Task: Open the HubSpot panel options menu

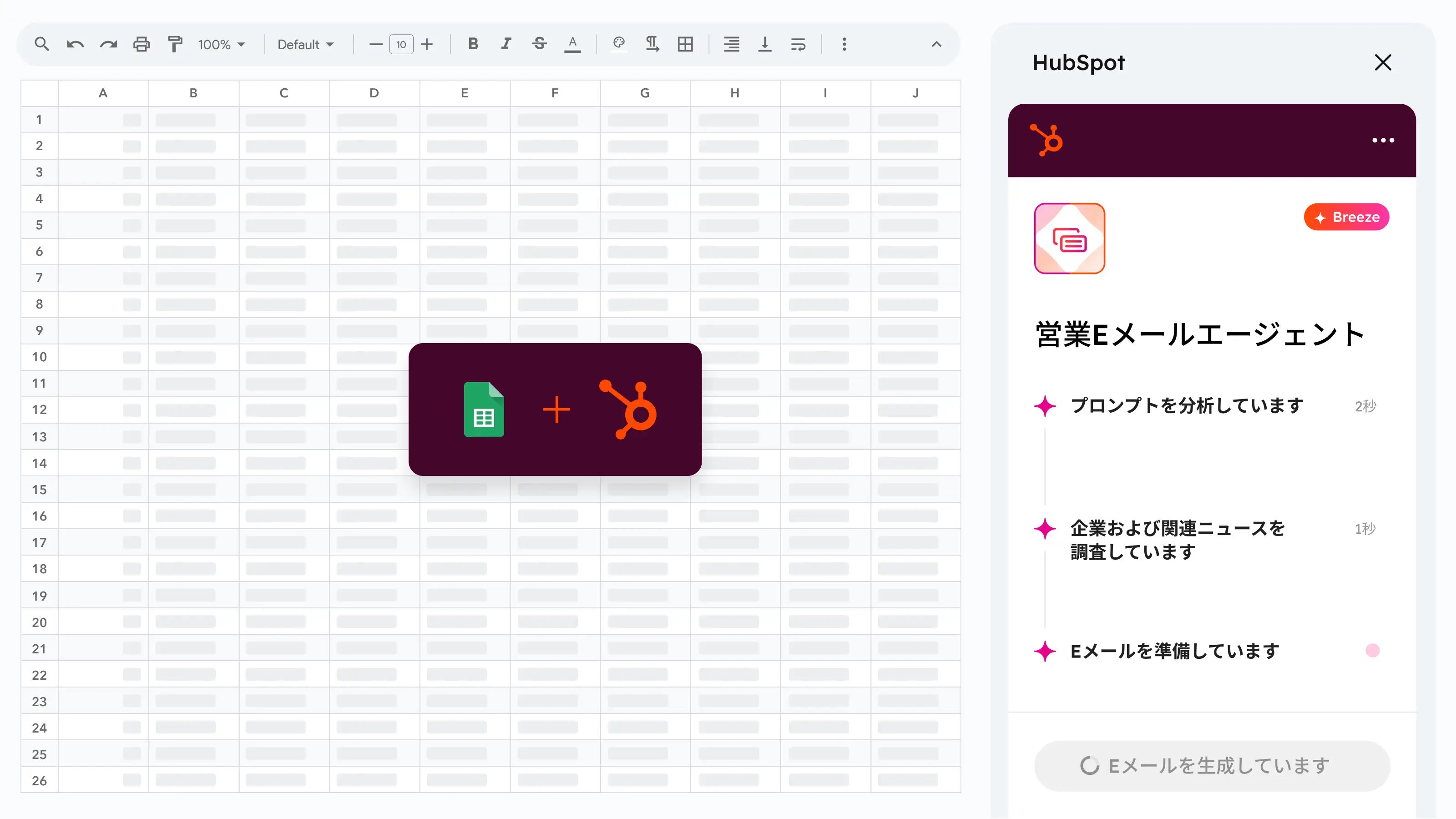Action: click(x=1384, y=140)
